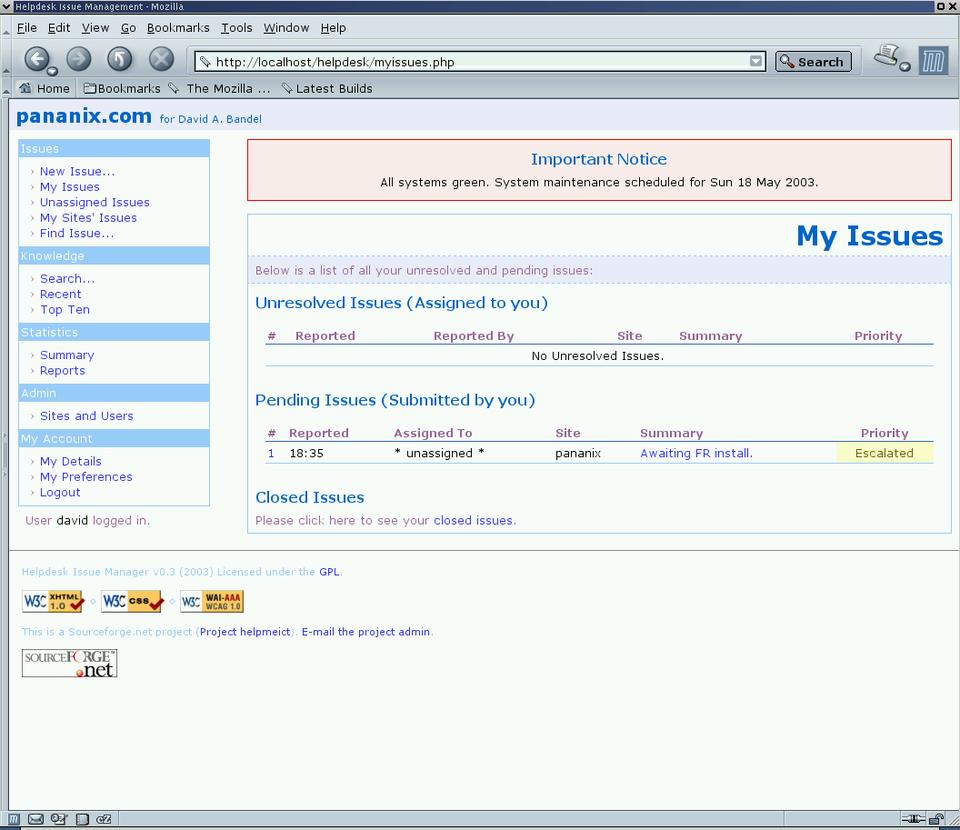Click the 'Unassigned Issues' sidebar link
This screenshot has width=960, height=830.
coord(94,202)
